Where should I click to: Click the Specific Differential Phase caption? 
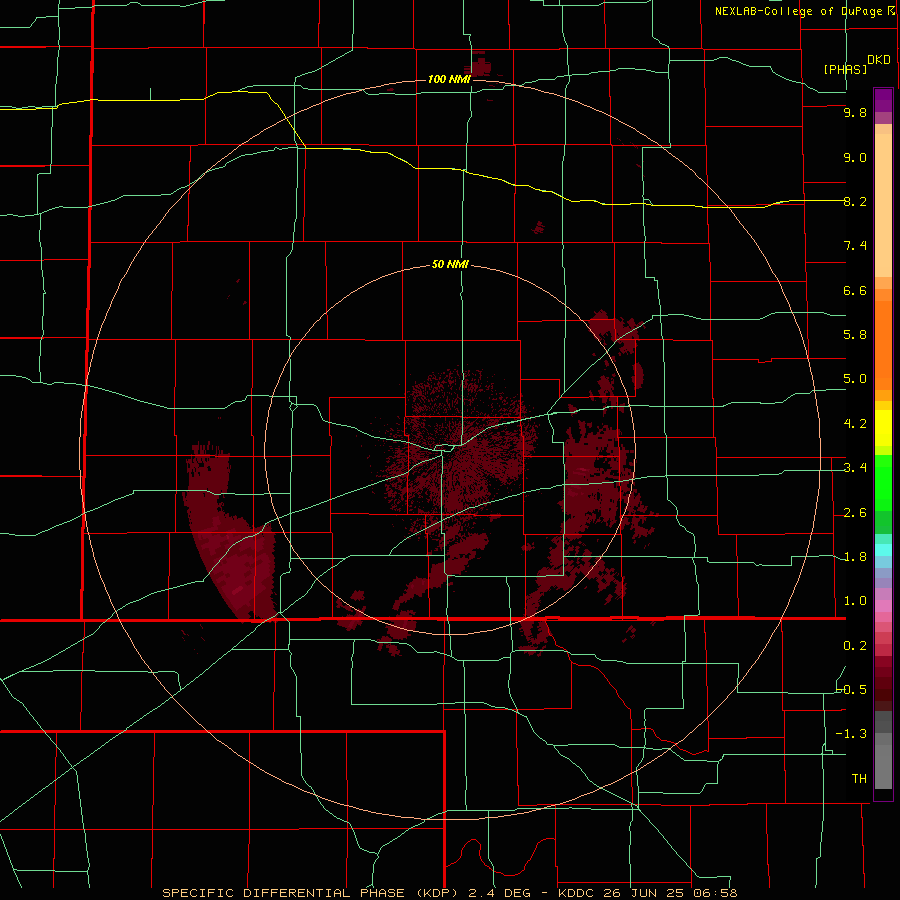(x=313, y=893)
